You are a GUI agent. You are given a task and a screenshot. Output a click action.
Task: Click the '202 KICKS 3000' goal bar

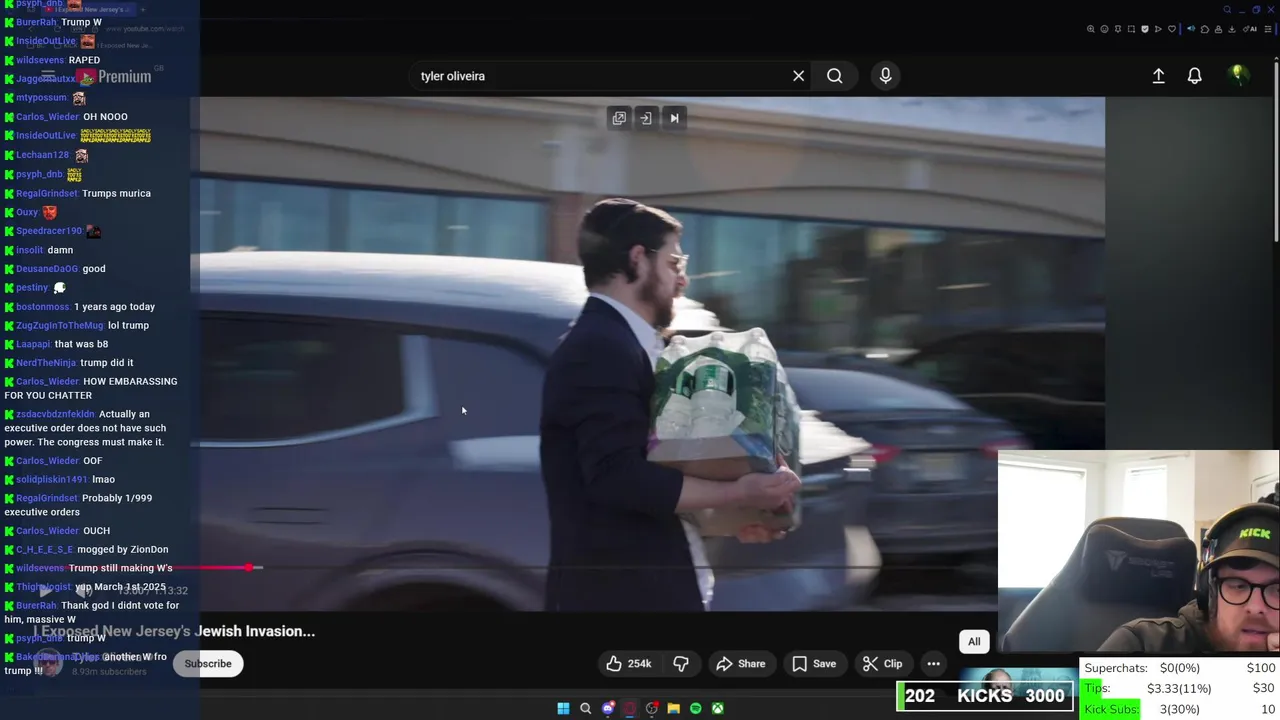(x=986, y=696)
